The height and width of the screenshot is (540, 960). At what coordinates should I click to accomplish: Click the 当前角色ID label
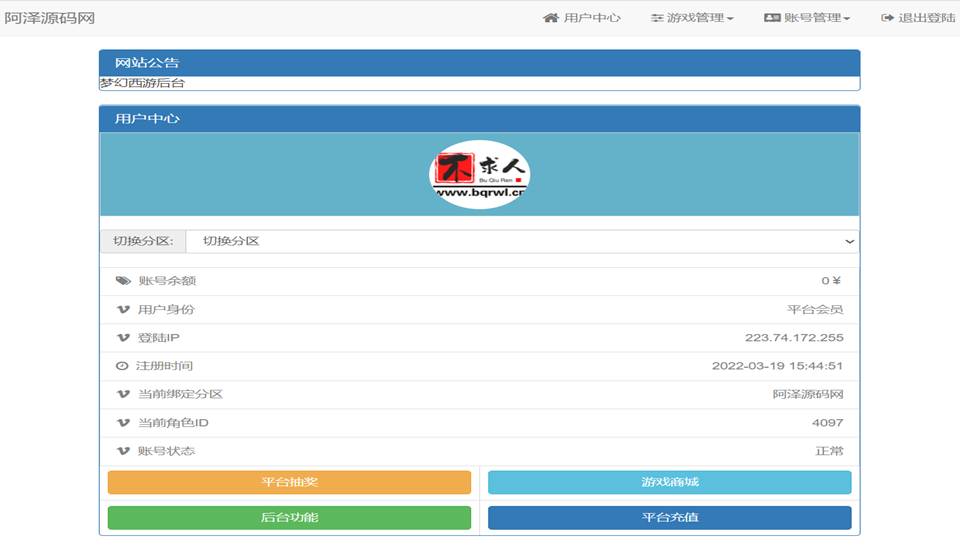(x=173, y=422)
